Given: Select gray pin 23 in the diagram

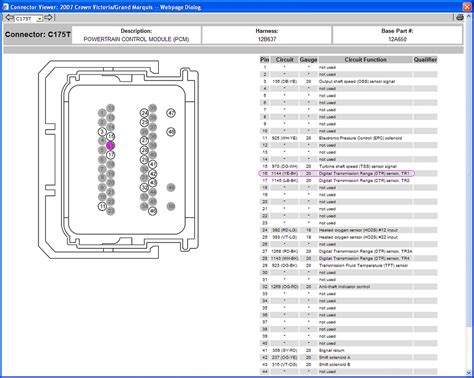Looking at the screenshot, I should tap(111, 211).
